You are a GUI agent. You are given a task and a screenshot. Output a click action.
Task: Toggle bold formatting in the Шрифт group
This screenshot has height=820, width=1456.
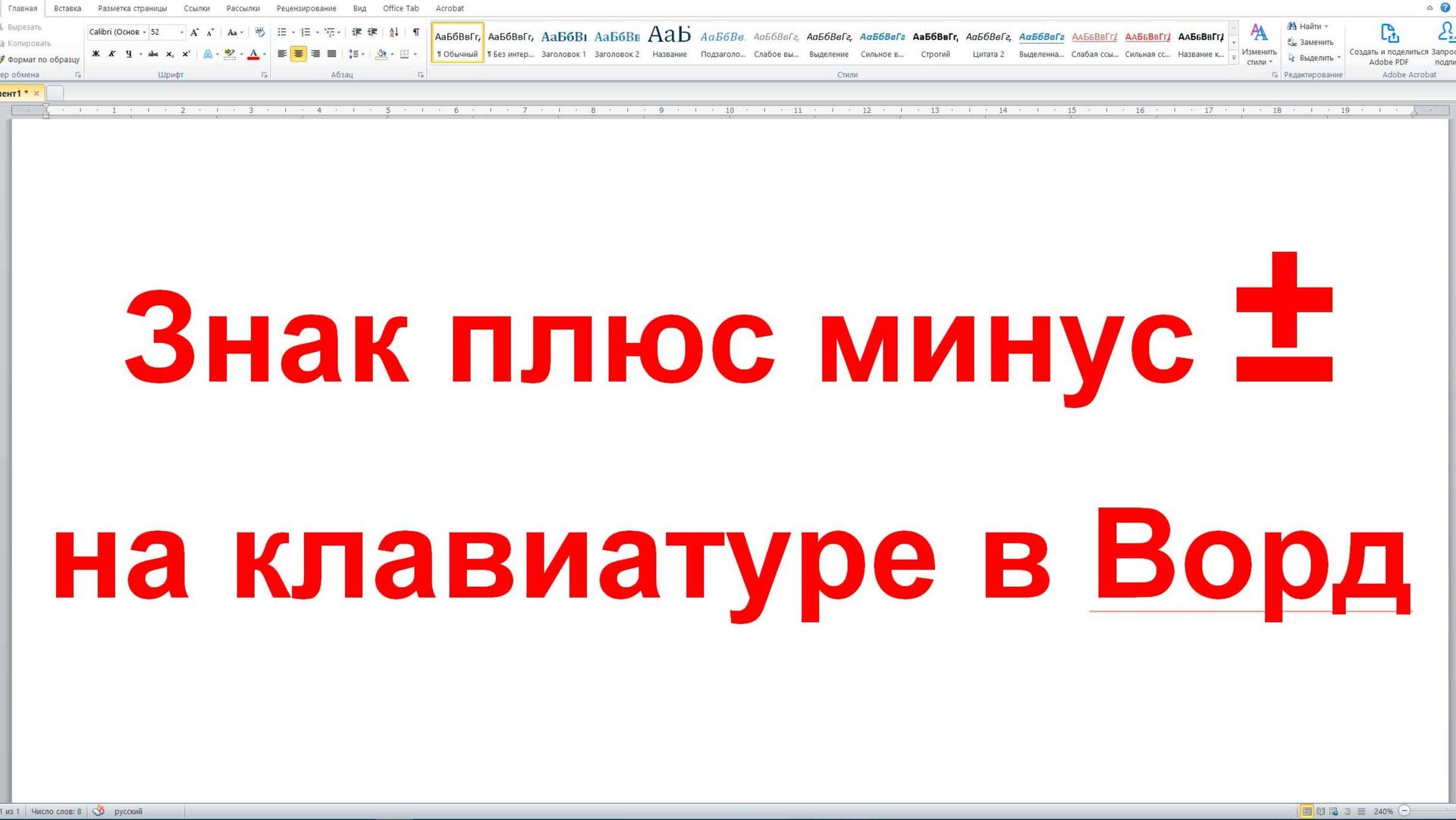[x=96, y=54]
